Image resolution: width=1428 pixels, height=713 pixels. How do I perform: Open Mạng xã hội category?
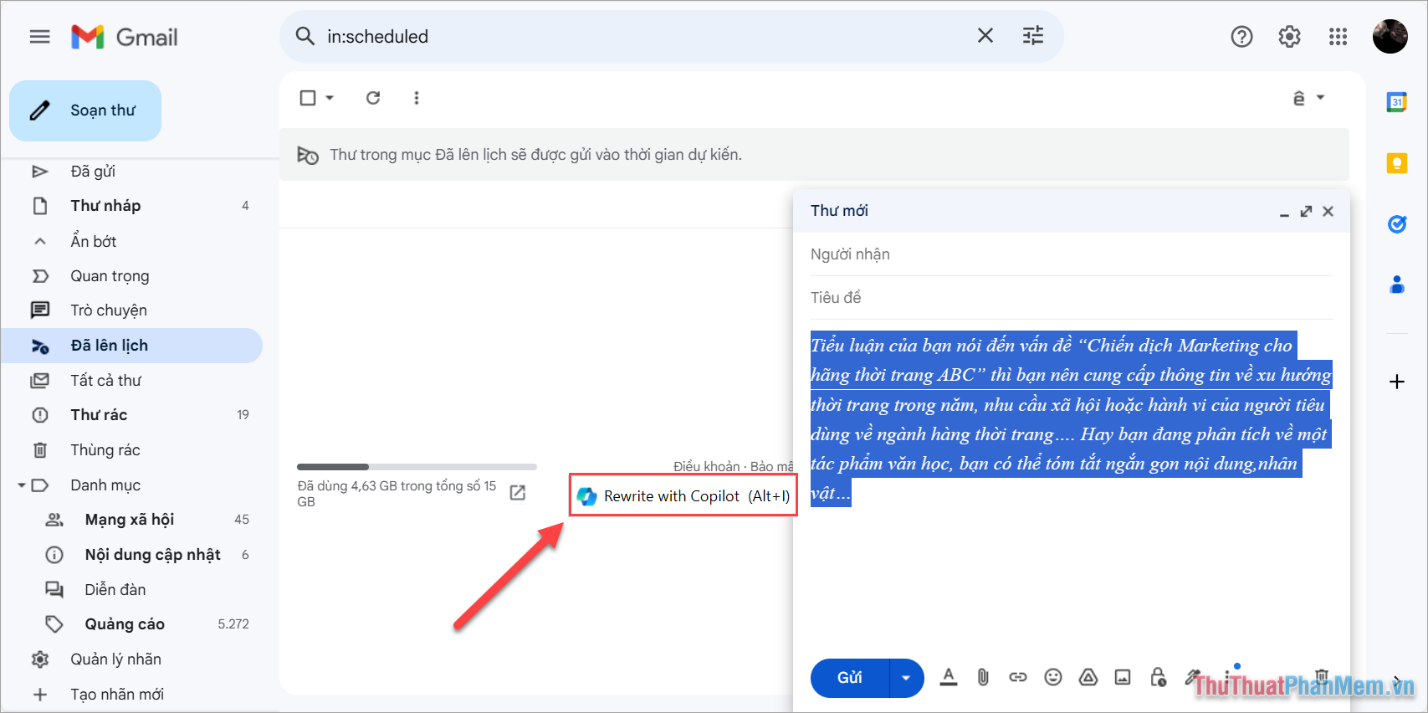[131, 520]
